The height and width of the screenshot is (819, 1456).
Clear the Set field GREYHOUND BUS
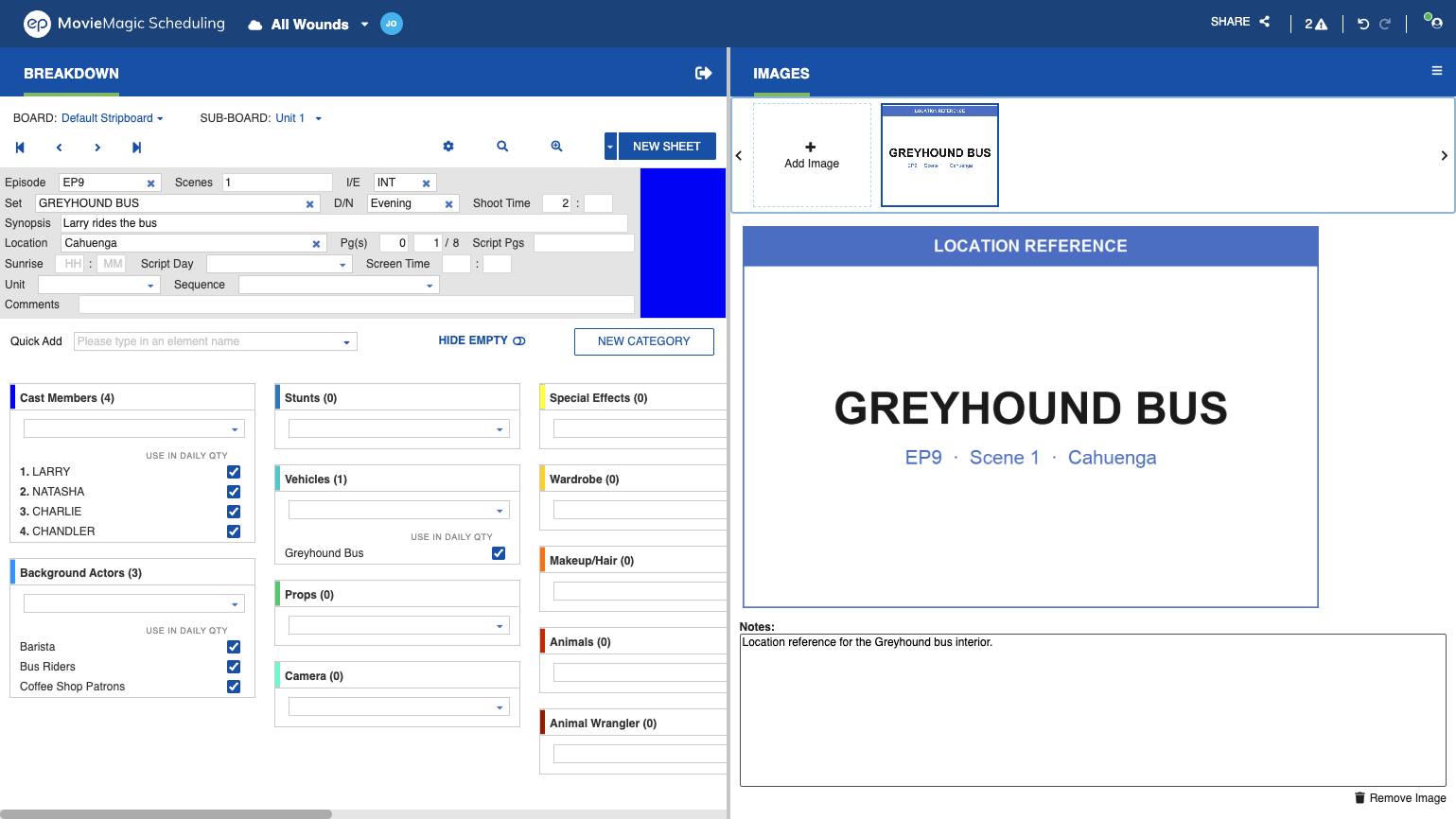pyautogui.click(x=309, y=204)
